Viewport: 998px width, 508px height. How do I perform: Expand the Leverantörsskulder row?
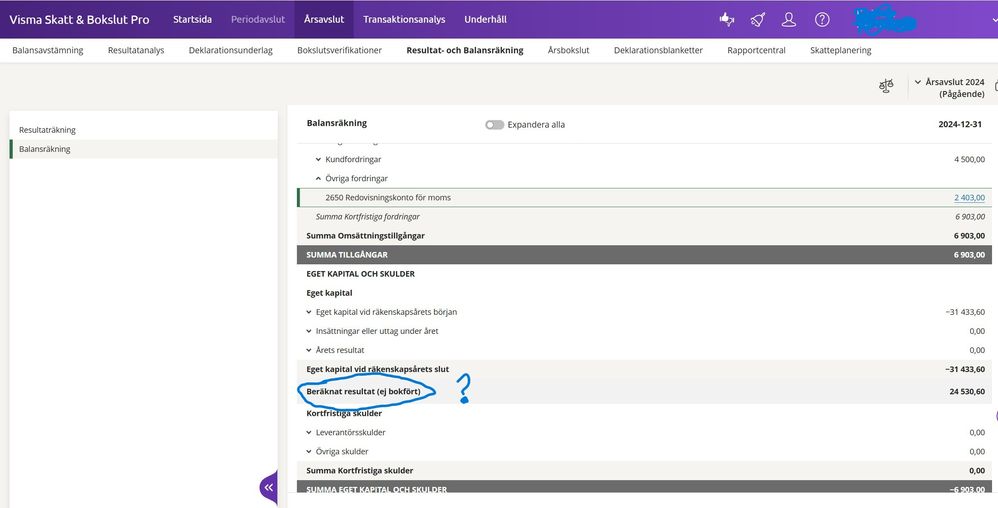310,433
